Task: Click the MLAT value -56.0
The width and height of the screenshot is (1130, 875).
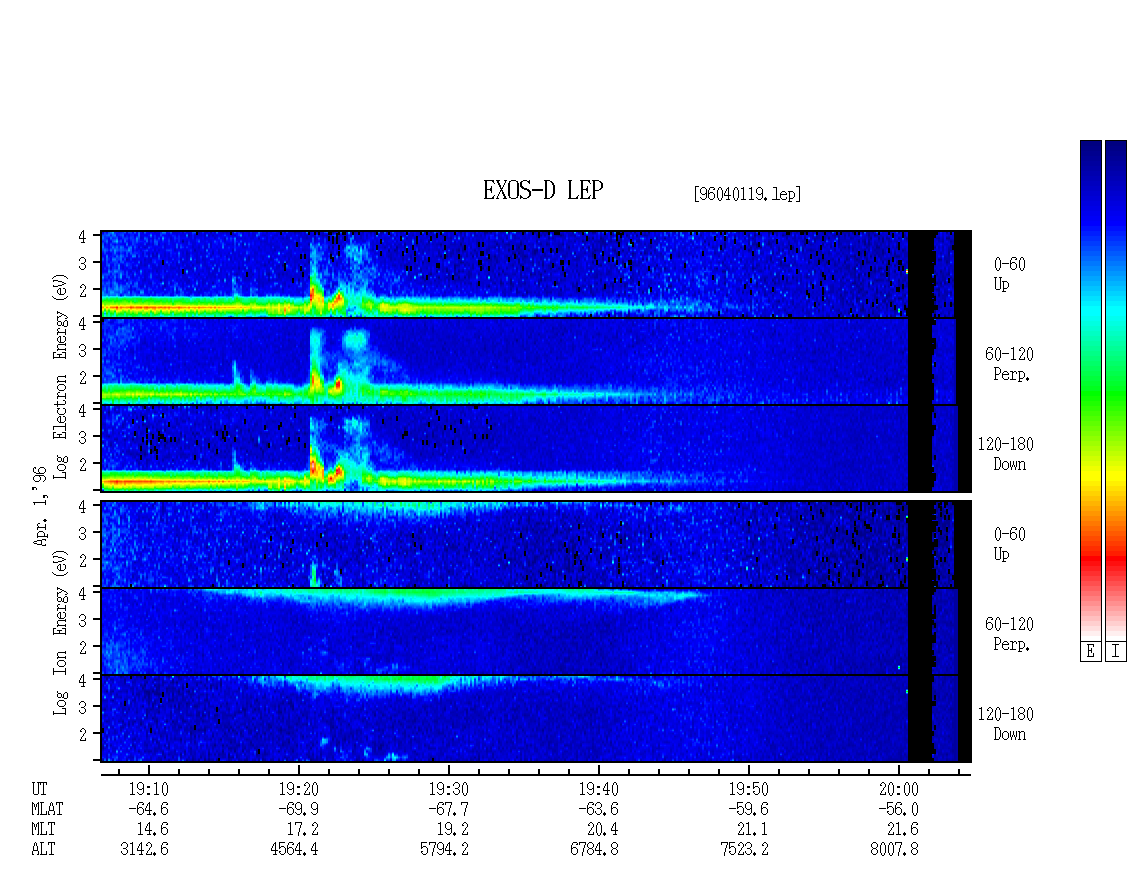Action: 898,809
